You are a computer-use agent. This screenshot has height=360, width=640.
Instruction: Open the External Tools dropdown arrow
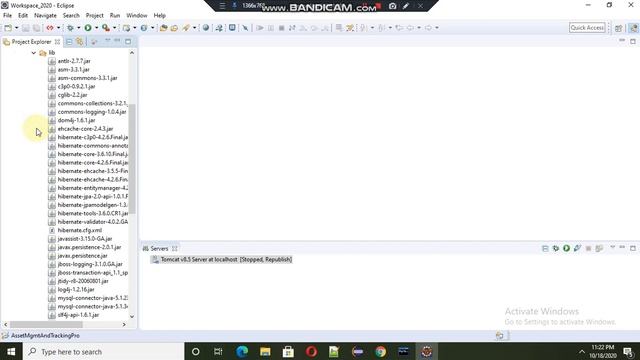pos(114,28)
